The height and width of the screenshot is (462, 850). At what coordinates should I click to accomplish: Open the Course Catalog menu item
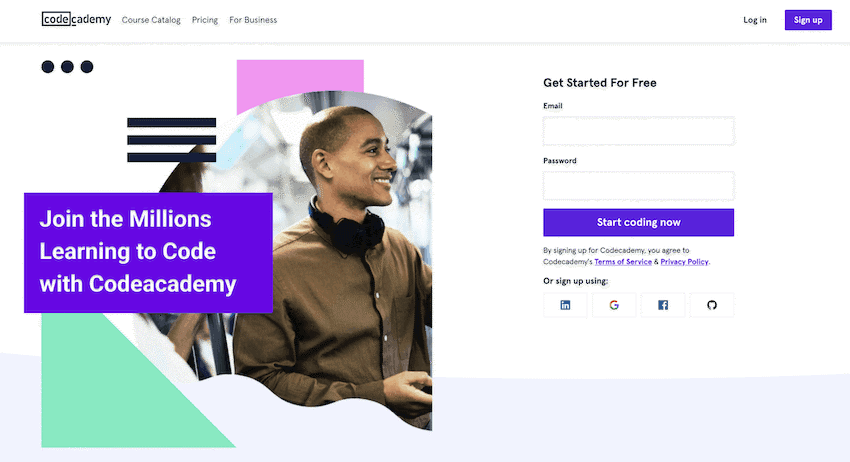[151, 20]
